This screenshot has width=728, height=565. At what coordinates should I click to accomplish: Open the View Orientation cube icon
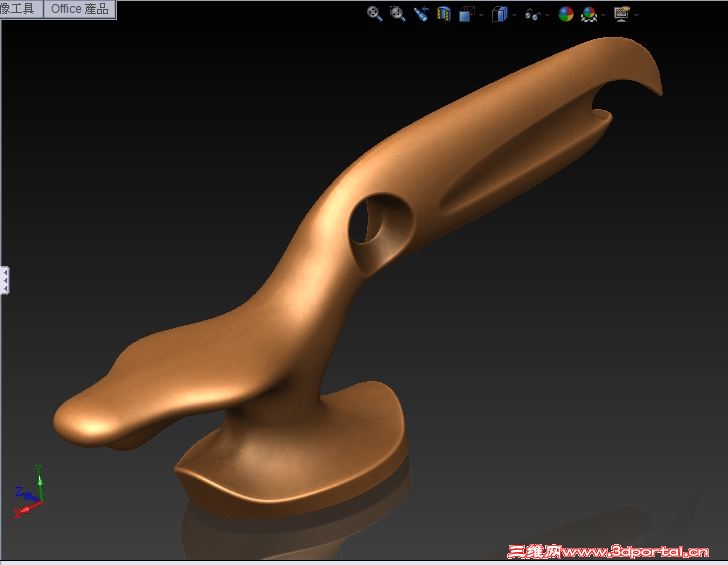pos(467,14)
